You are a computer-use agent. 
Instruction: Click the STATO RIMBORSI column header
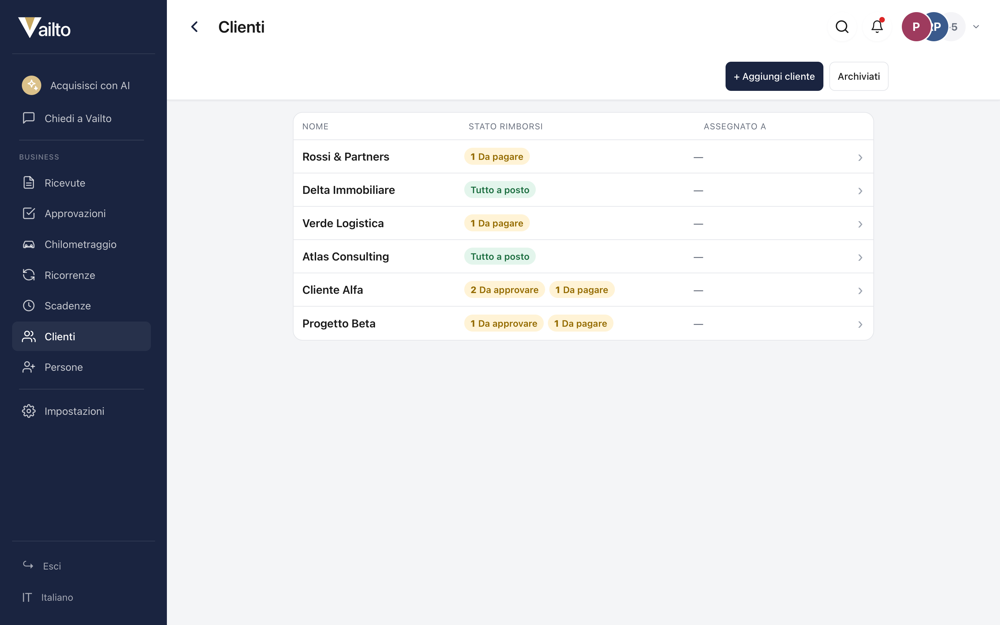[505, 126]
